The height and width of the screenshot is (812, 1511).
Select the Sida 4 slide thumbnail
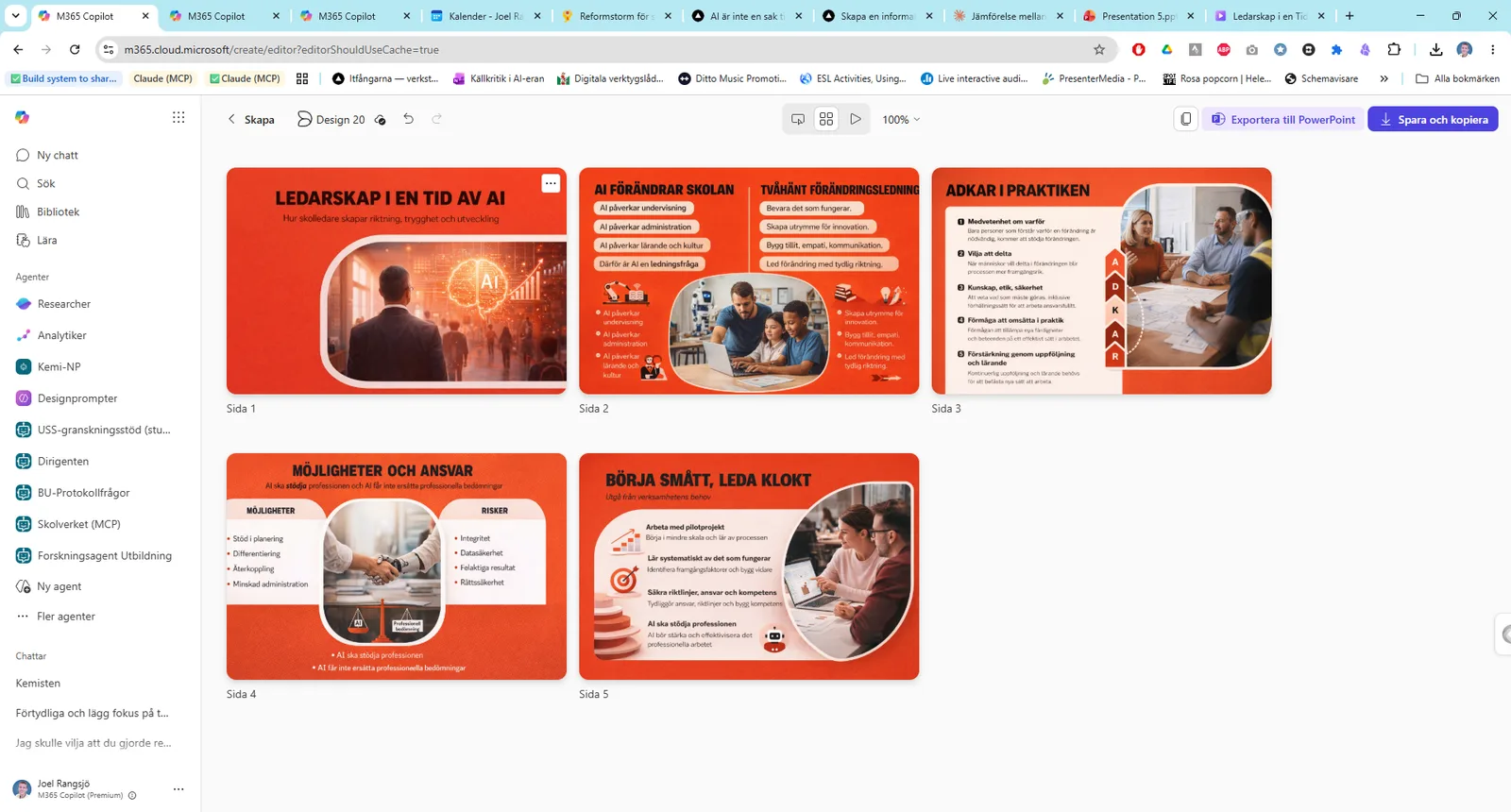tap(397, 567)
